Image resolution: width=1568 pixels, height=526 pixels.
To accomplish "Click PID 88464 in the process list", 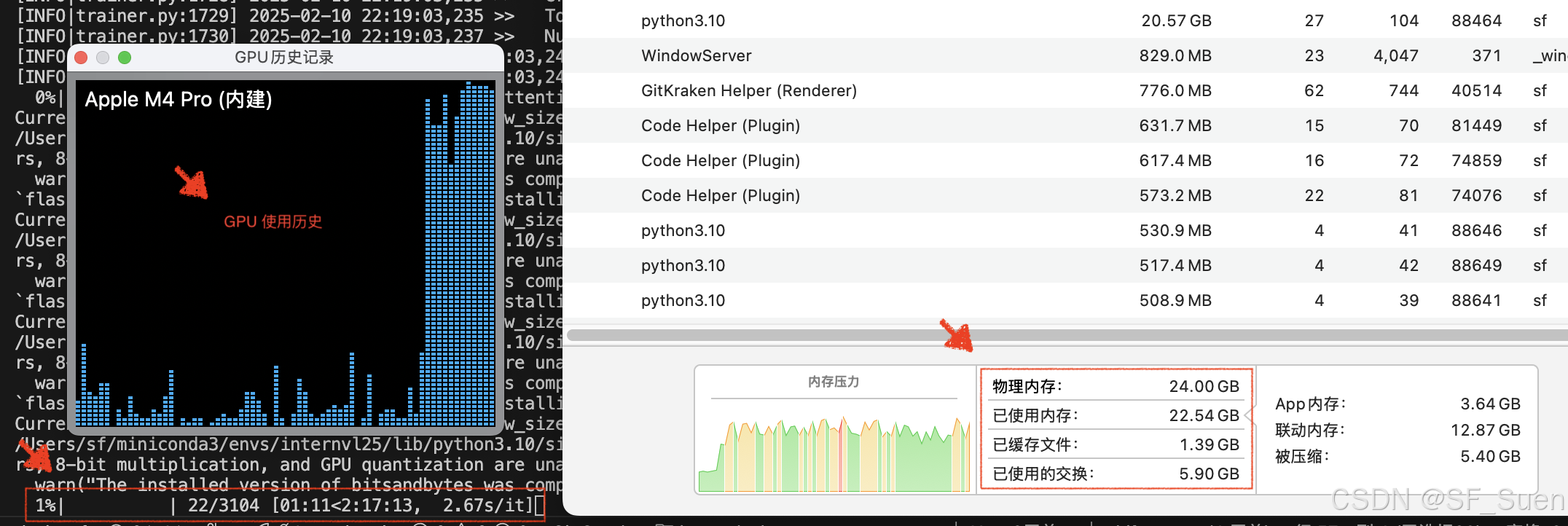I will point(1476,20).
